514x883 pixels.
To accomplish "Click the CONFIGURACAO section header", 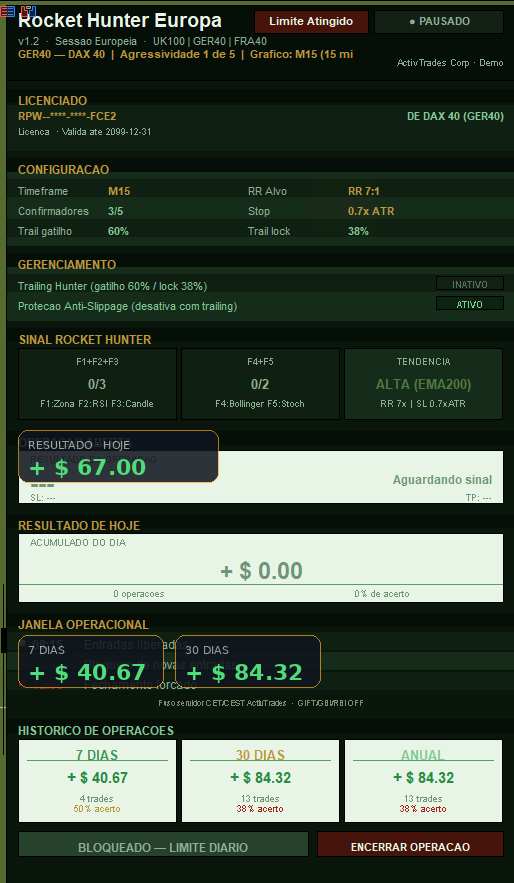I will click(64, 170).
